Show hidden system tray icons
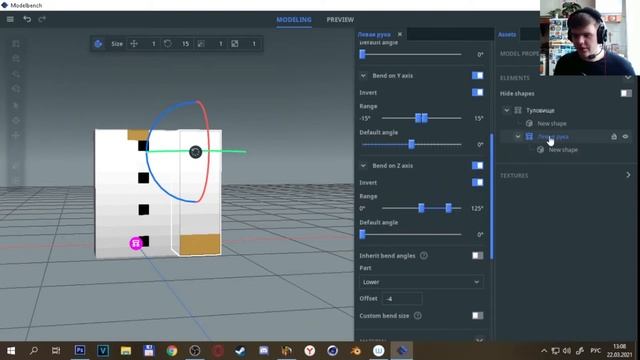 tap(544, 351)
